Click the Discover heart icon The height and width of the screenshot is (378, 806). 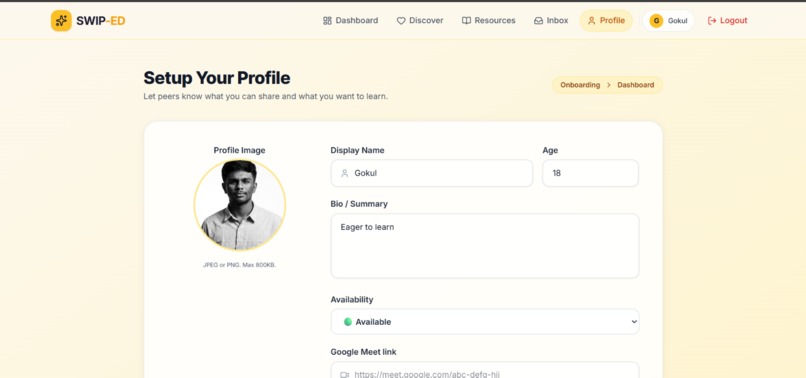coord(401,21)
